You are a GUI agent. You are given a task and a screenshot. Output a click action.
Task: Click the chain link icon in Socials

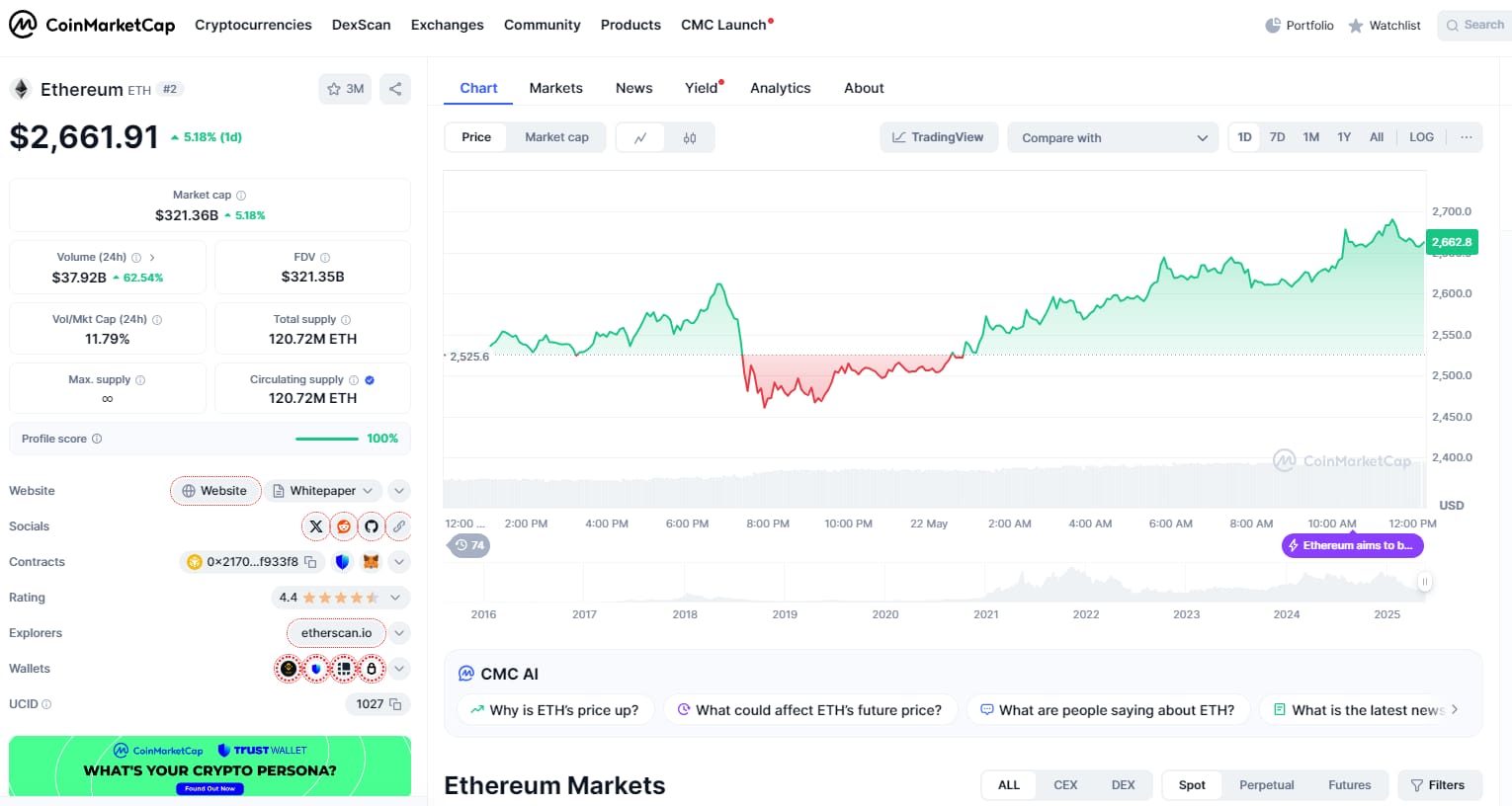point(399,526)
